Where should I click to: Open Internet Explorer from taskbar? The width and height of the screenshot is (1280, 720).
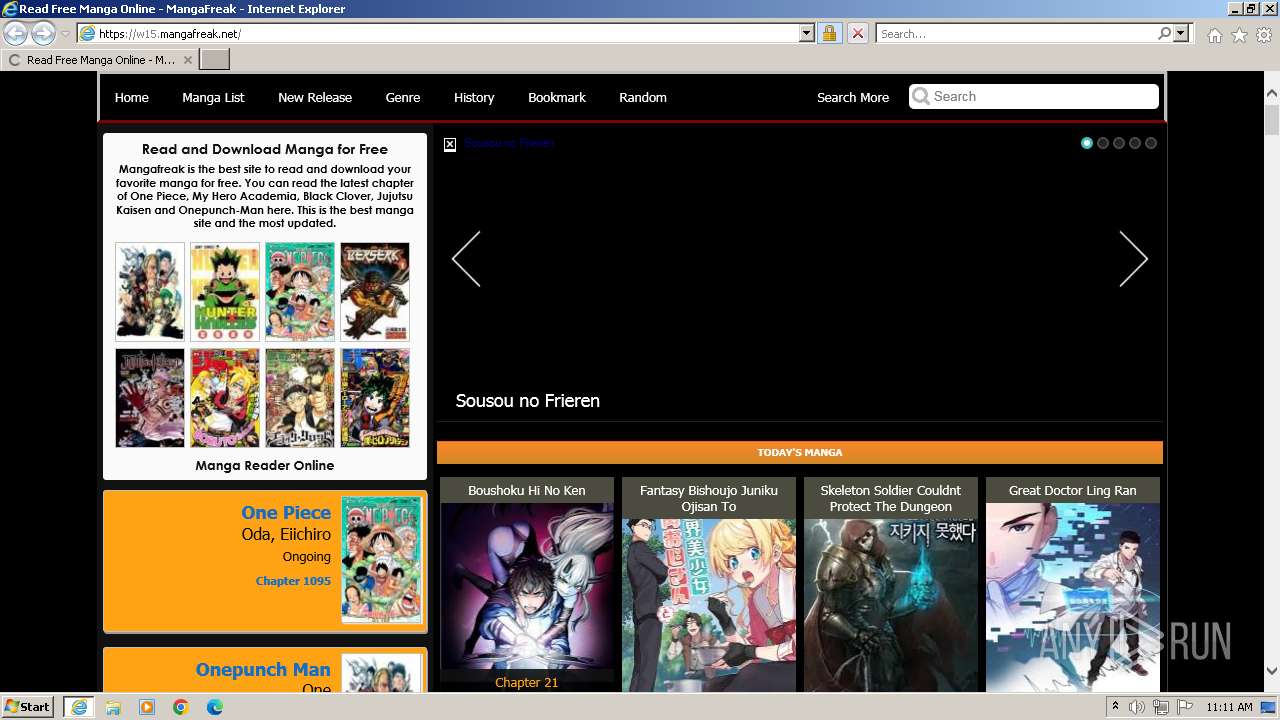coord(78,707)
